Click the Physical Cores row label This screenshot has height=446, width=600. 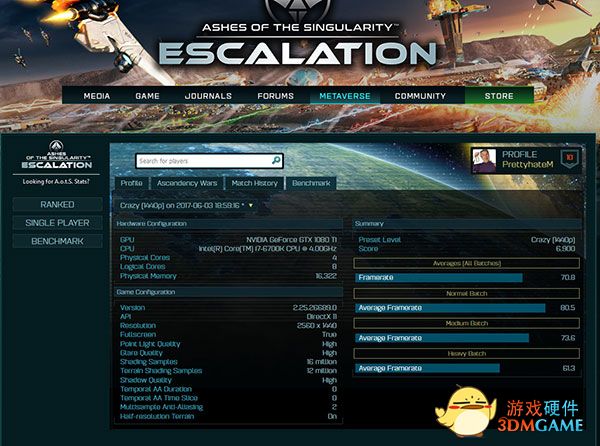click(145, 257)
